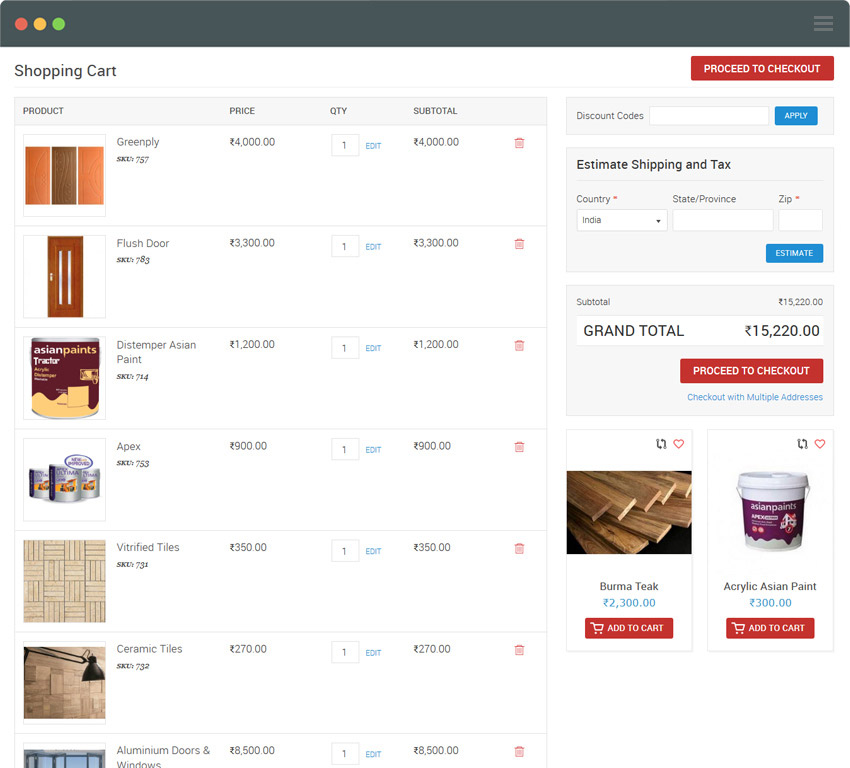Viewport: 850px width, 768px height.
Task: Edit Aluminium Doors & Windows quantity
Action: pos(373,754)
